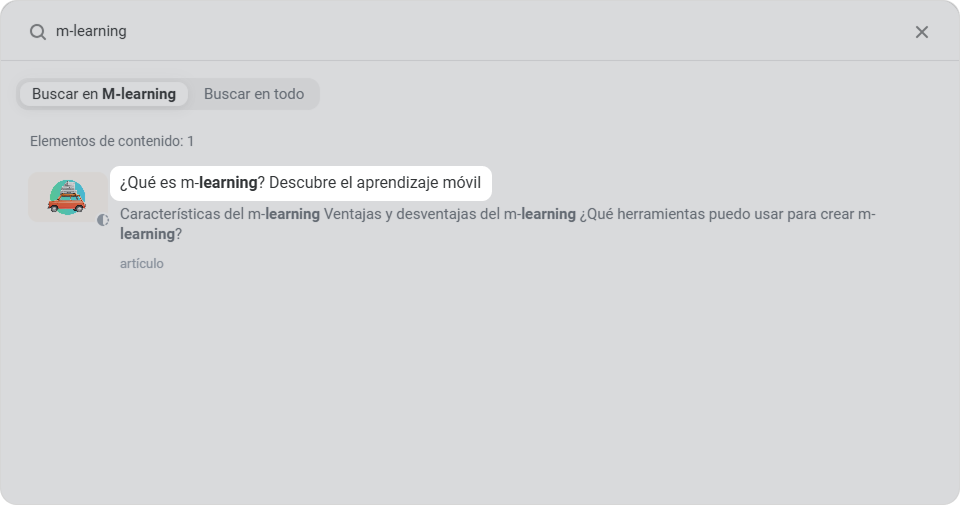Viewport: 960px width, 505px height.
Task: Click empty space in the search bar
Action: [x=500, y=31]
